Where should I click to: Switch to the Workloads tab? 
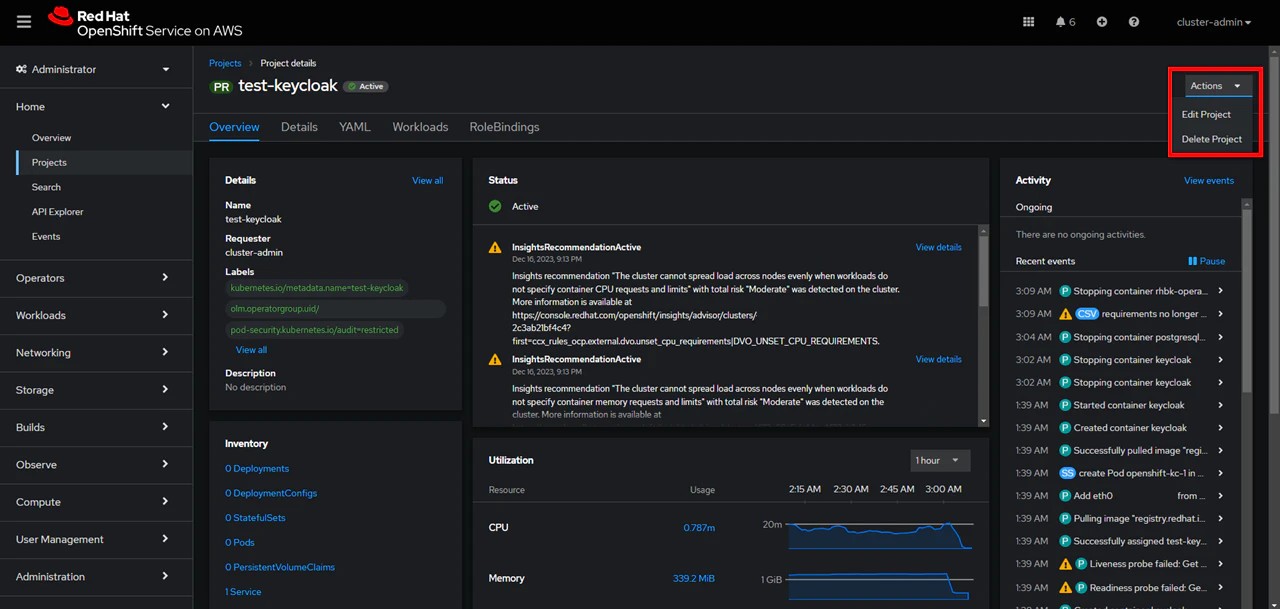click(420, 127)
